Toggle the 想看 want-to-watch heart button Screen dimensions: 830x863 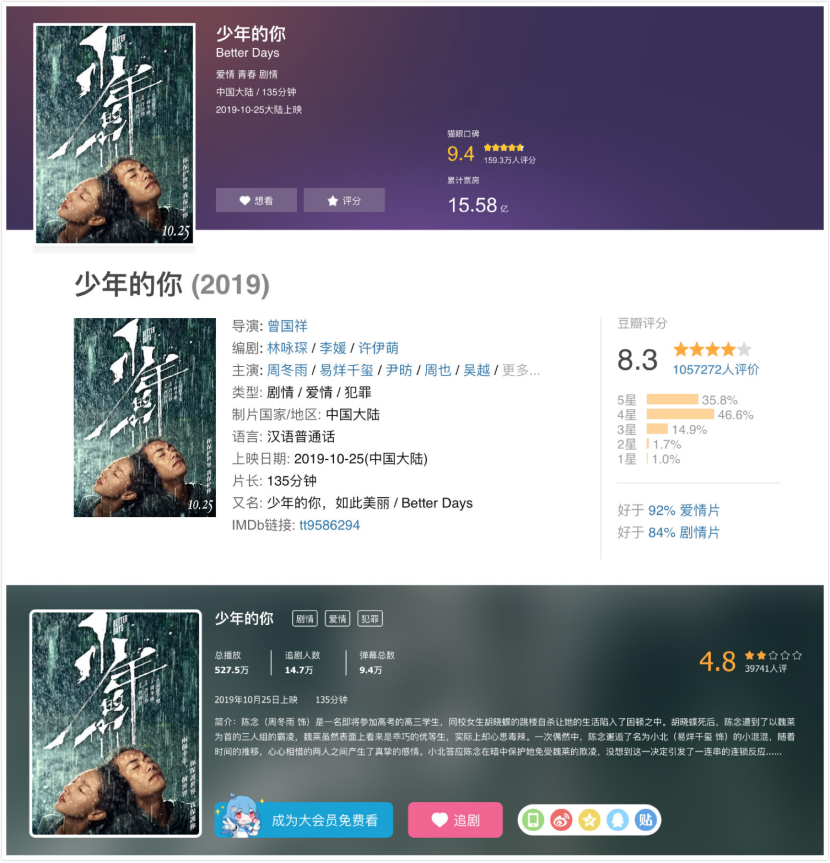pyautogui.click(x=256, y=200)
